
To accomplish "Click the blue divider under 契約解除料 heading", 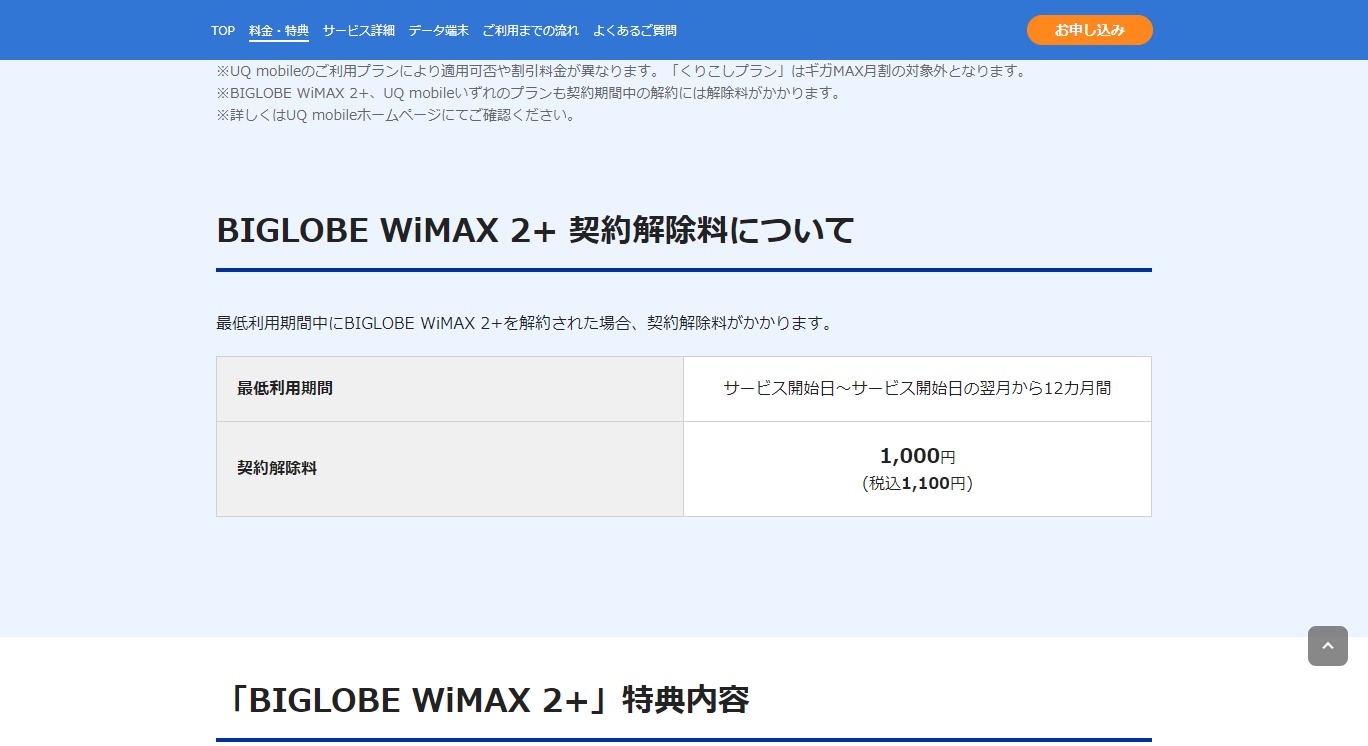I will (x=683, y=270).
